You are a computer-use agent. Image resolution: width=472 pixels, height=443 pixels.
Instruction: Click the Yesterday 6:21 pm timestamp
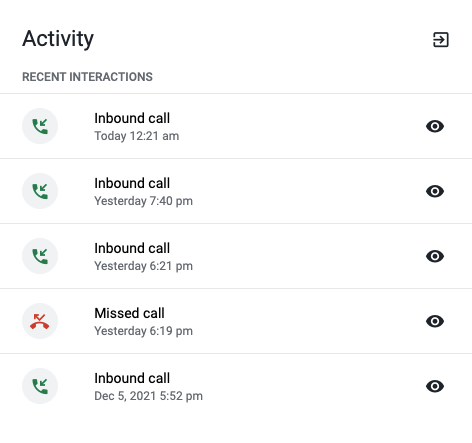(143, 266)
